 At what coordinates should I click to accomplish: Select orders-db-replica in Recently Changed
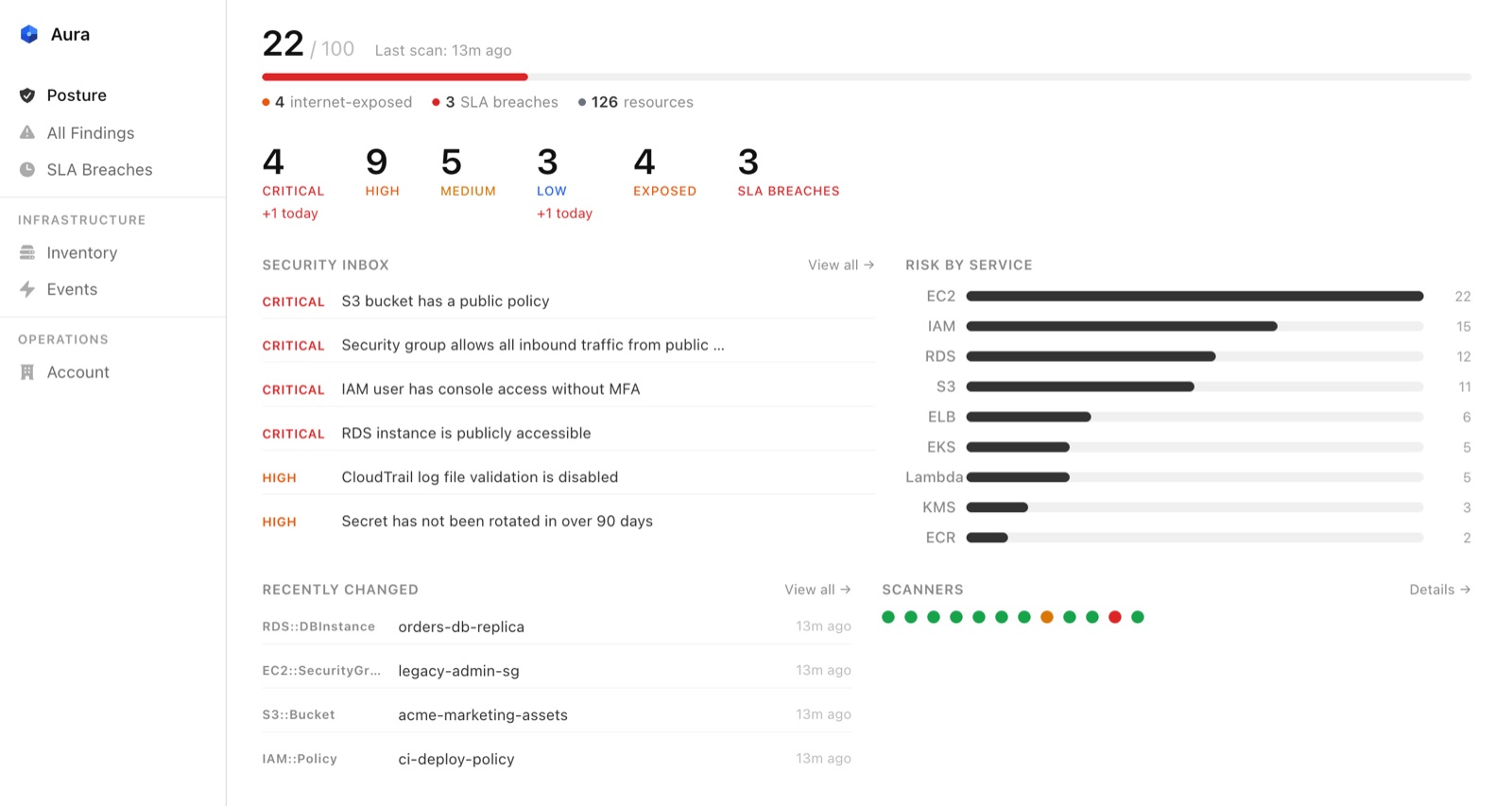(557, 626)
